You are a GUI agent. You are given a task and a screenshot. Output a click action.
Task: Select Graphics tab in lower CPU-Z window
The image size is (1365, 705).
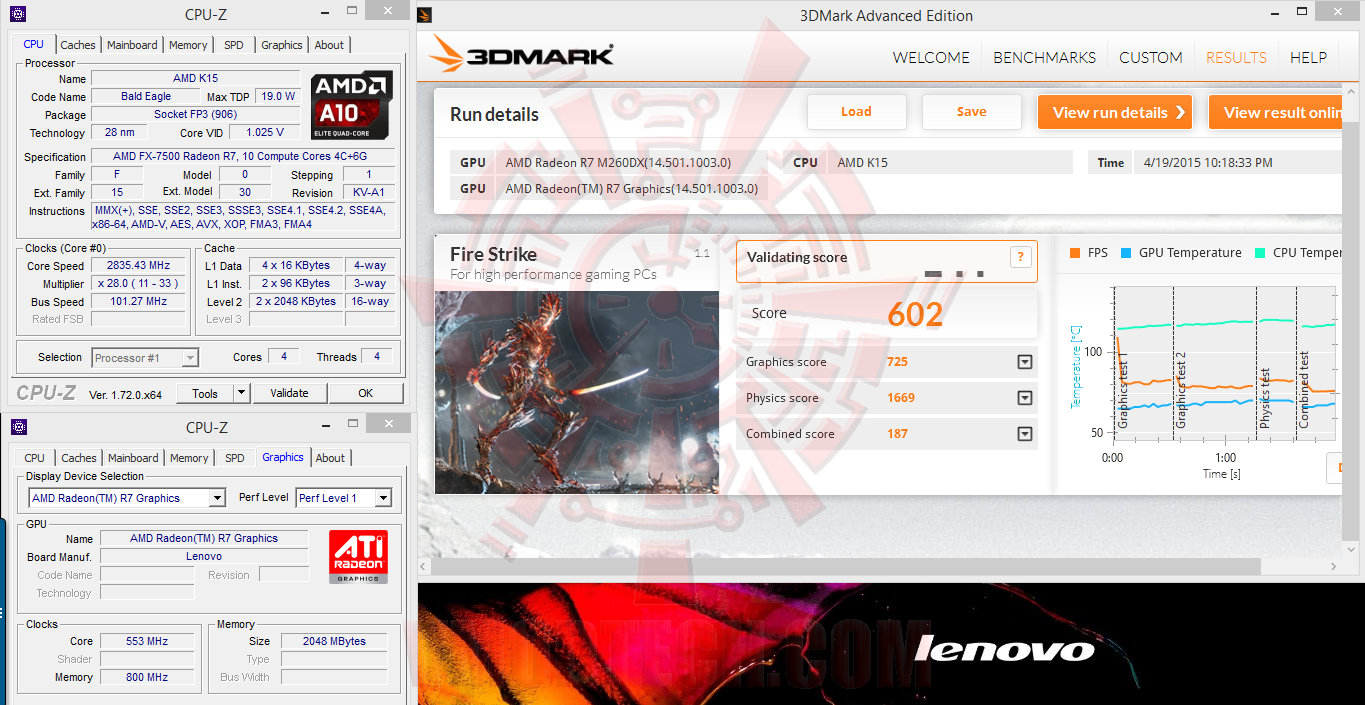[283, 457]
